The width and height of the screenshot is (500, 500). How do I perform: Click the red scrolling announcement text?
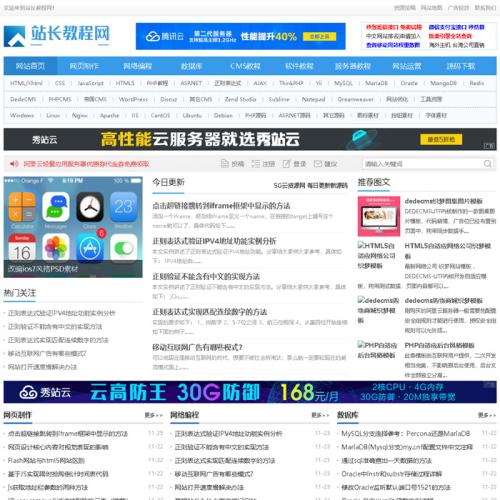[86, 164]
